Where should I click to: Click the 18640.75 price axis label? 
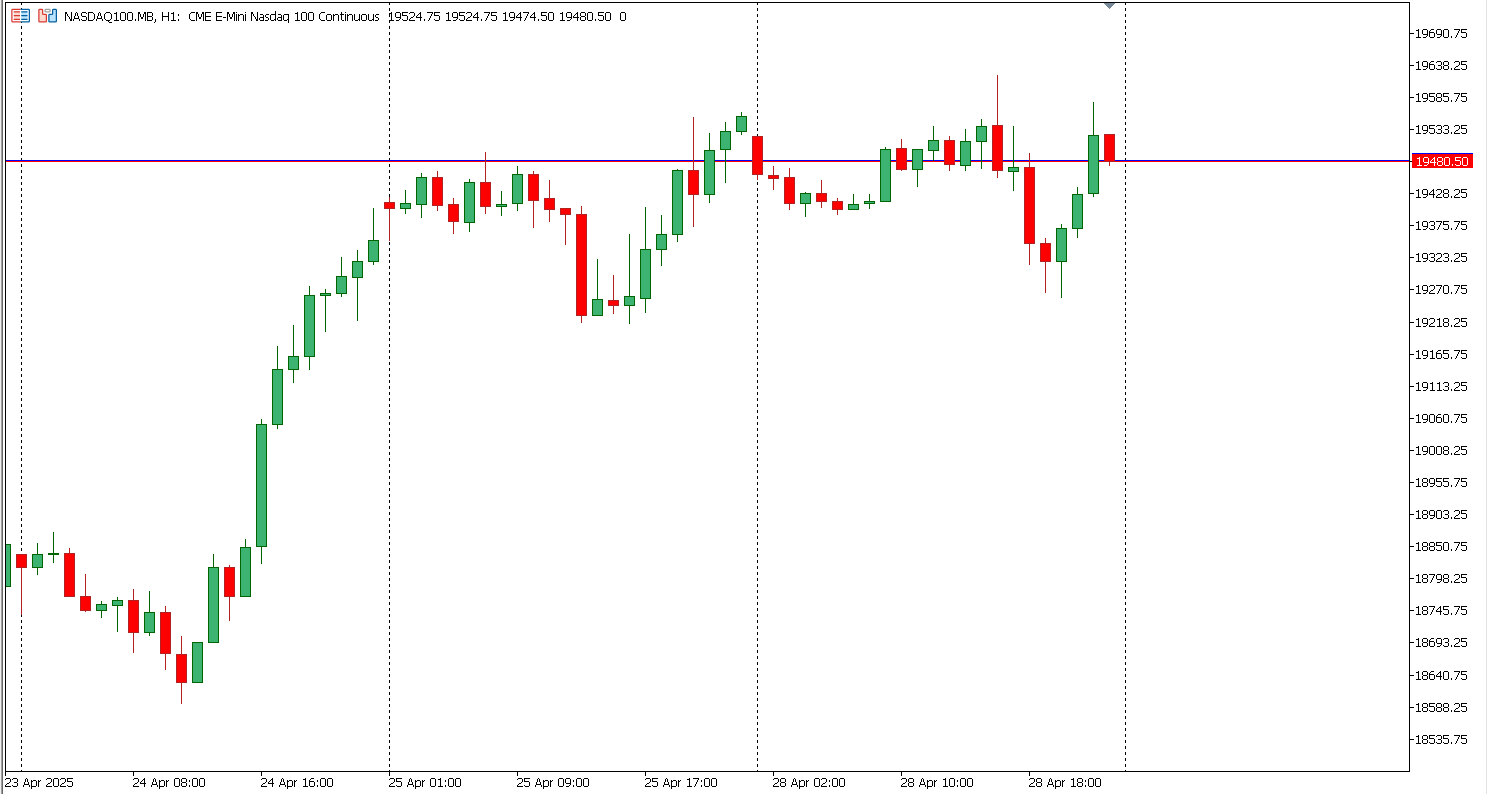click(1441, 675)
